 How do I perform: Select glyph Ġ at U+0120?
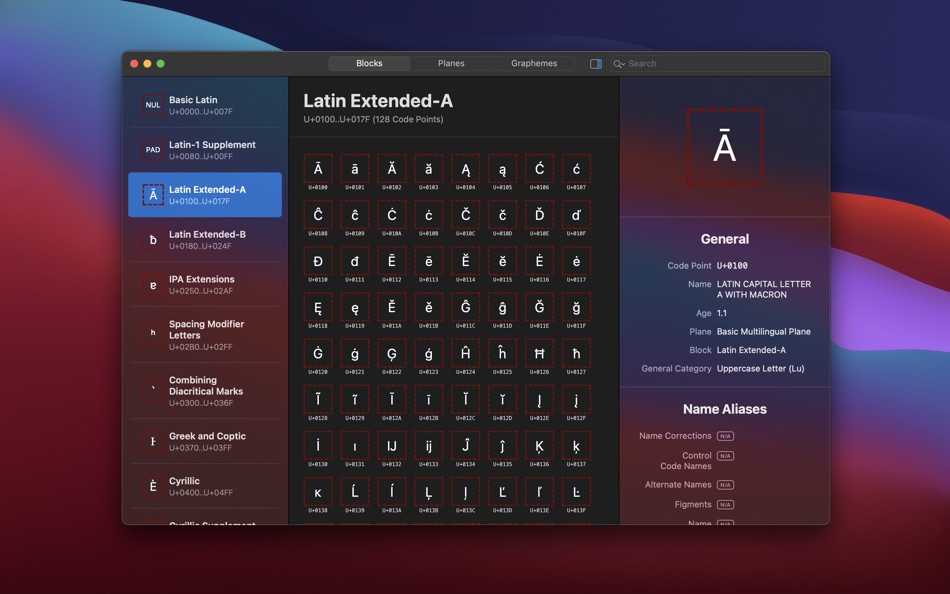pos(318,353)
